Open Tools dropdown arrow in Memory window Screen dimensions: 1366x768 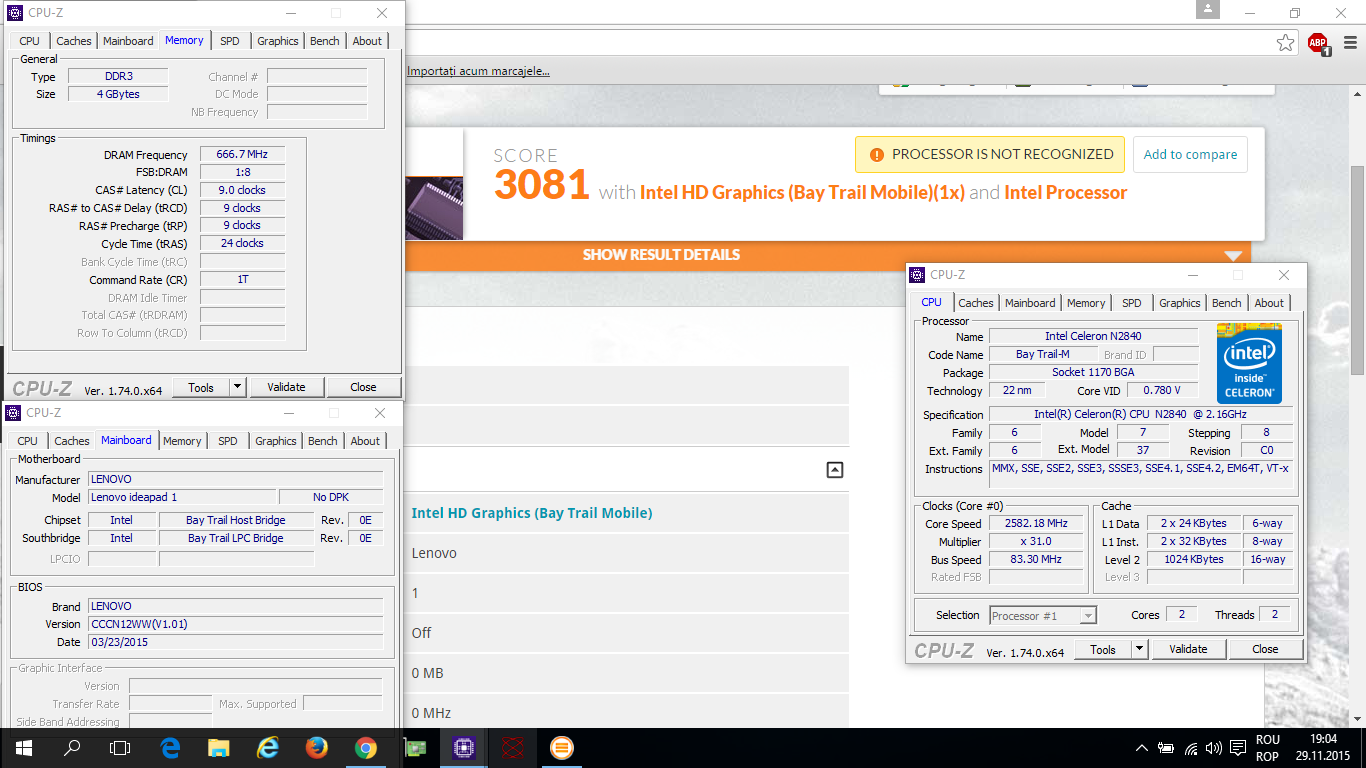[x=237, y=387]
